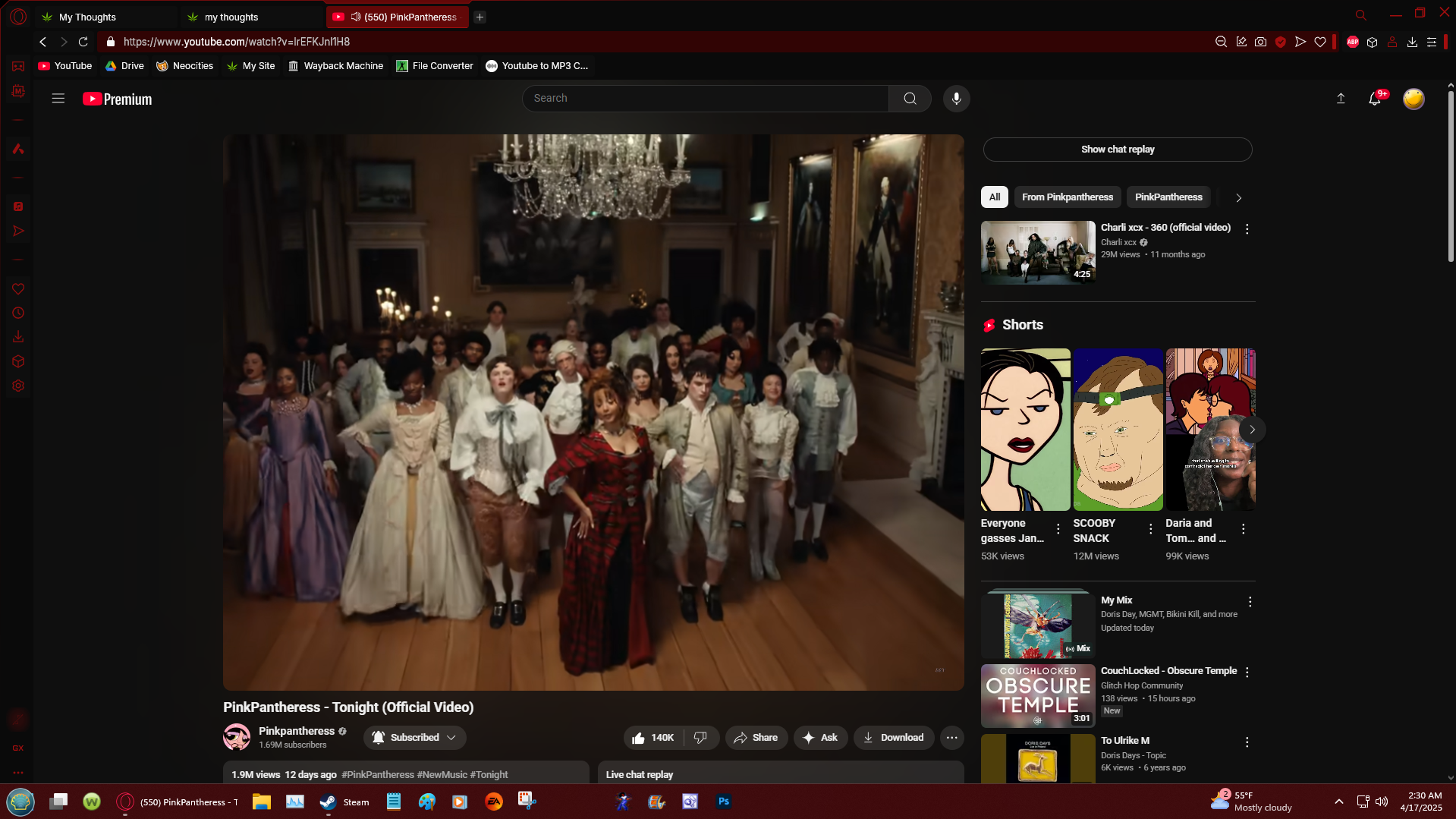The width and height of the screenshot is (1456, 819).
Task: Show next Shorts with the arrow
Action: [x=1252, y=430]
